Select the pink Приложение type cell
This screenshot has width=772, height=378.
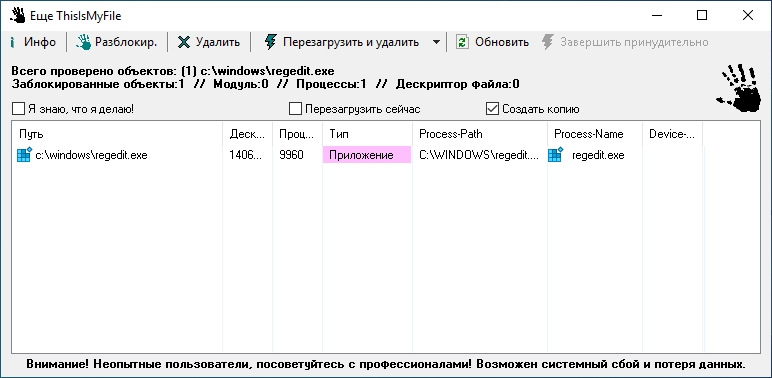(x=367, y=155)
